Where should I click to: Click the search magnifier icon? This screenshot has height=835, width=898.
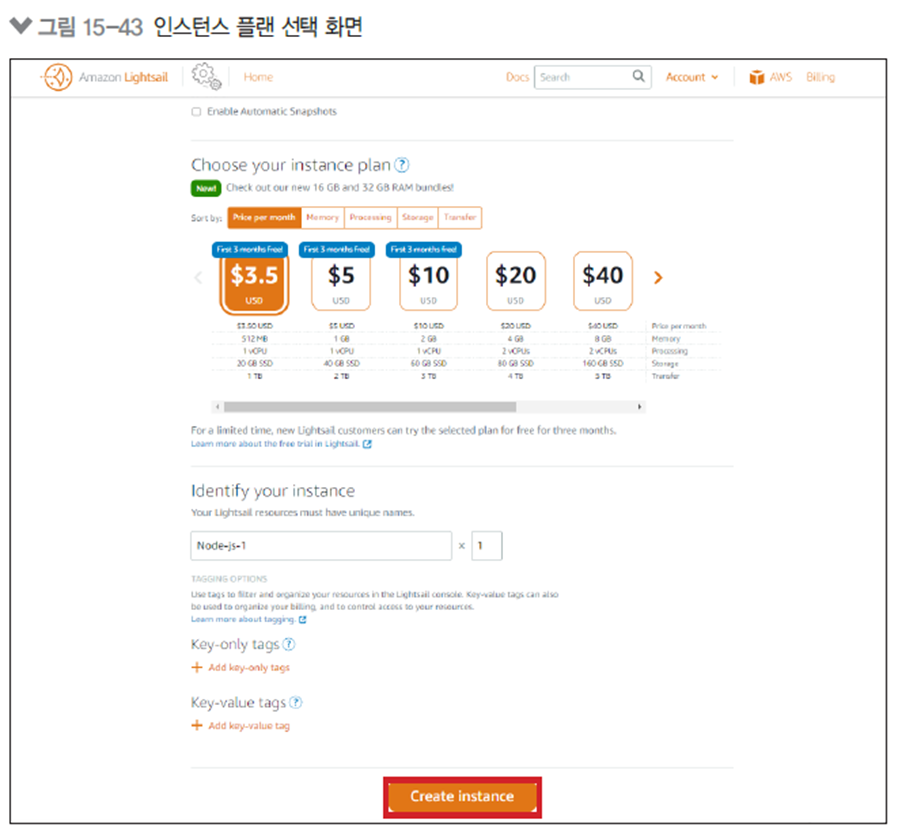pos(639,76)
